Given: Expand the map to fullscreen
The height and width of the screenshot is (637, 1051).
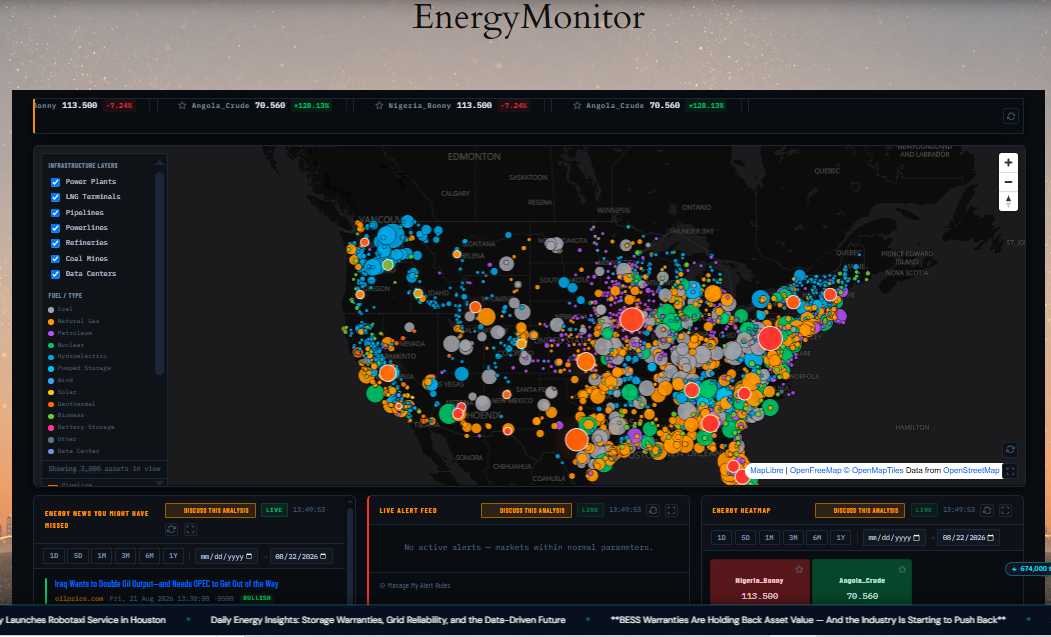Looking at the screenshot, I should point(1010,471).
